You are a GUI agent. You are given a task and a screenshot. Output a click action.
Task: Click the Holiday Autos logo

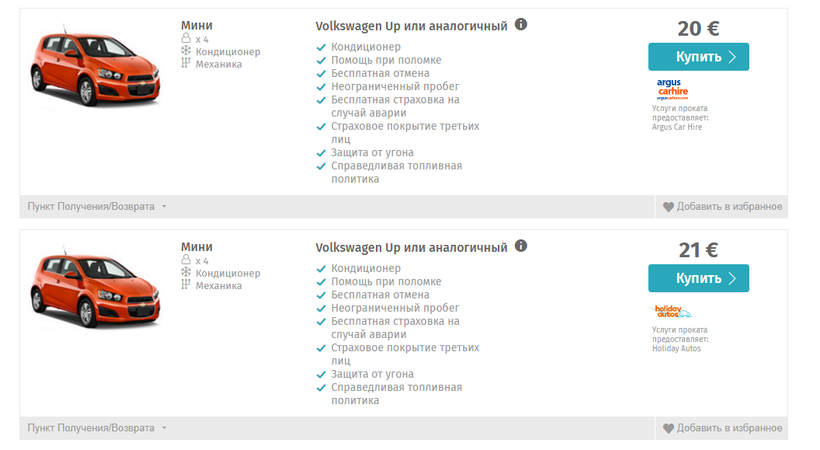673,311
